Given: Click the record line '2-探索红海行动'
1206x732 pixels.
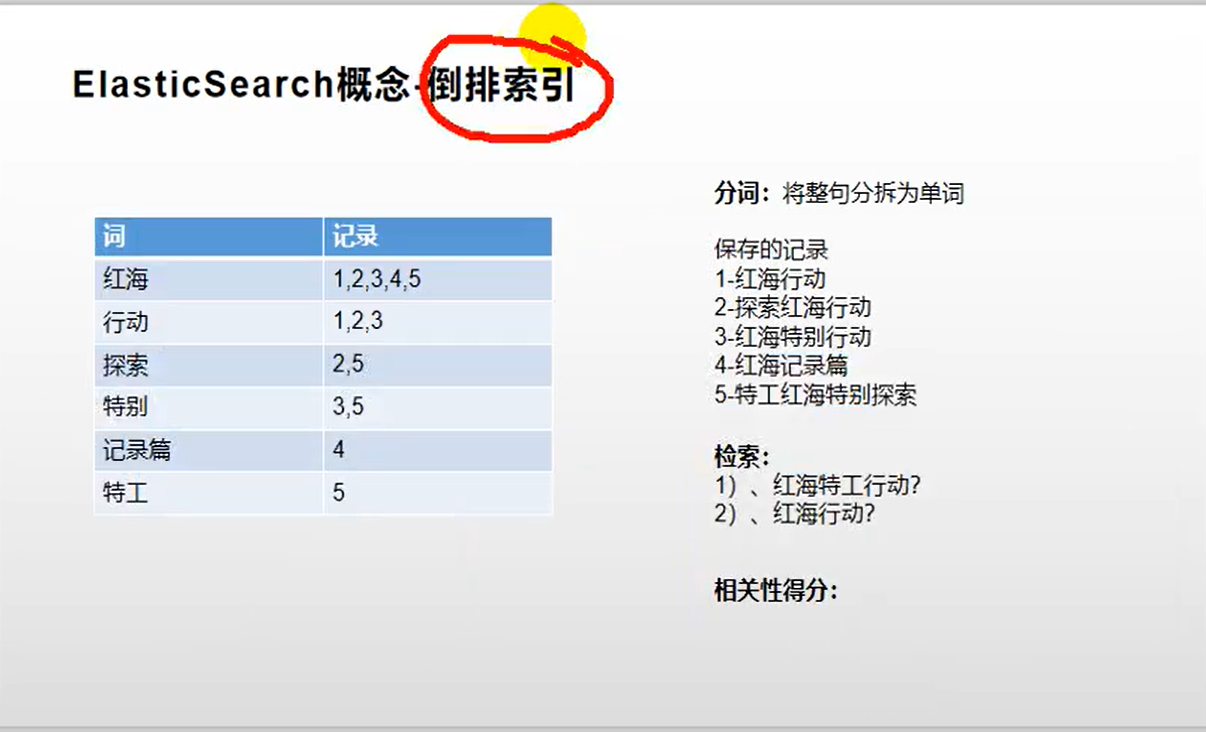Looking at the screenshot, I should pyautogui.click(x=792, y=307).
